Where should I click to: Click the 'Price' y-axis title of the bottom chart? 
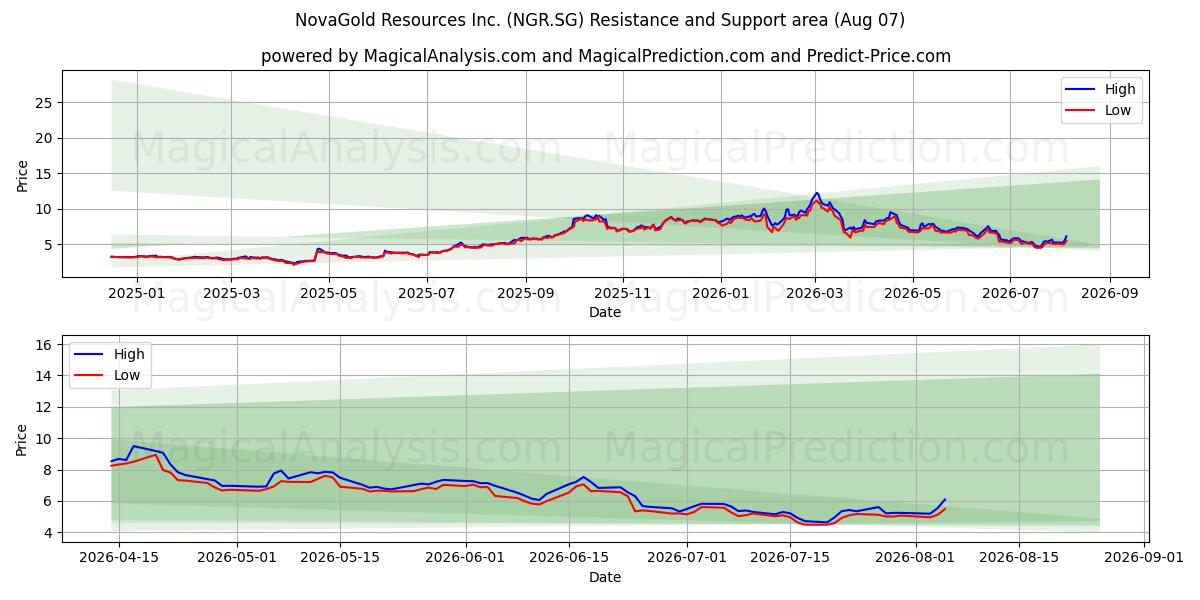pyautogui.click(x=23, y=439)
